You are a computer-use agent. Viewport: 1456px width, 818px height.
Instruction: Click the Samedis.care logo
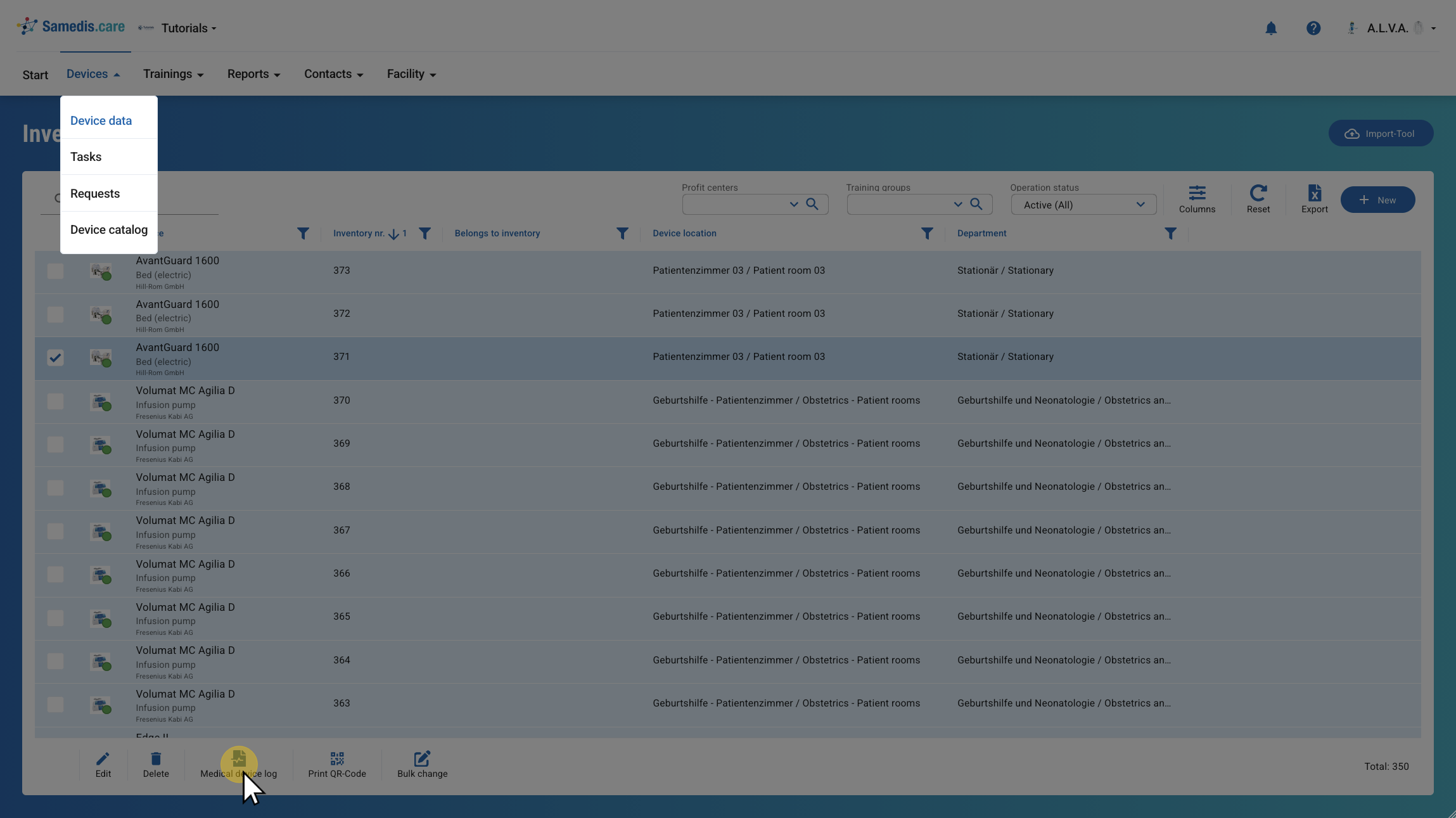pyautogui.click(x=71, y=27)
